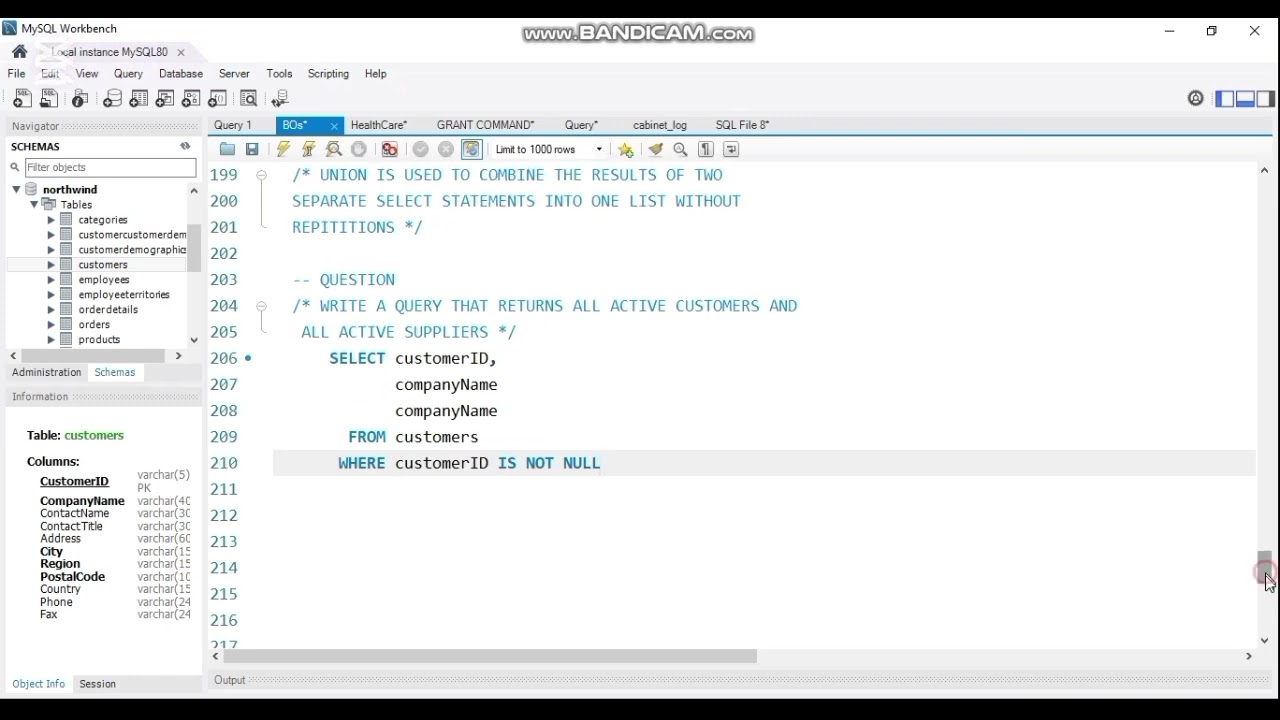Close Local instance MySQL80 connection tab
This screenshot has height=720, width=1280.
point(181,52)
